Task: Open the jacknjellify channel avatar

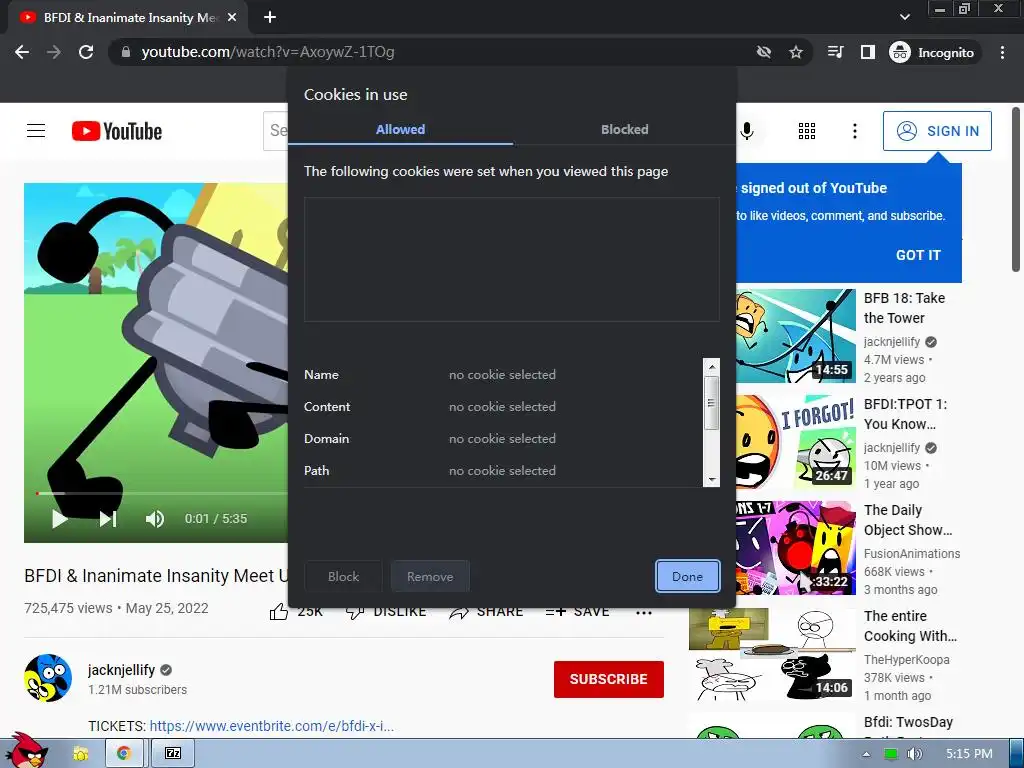Action: (x=48, y=678)
